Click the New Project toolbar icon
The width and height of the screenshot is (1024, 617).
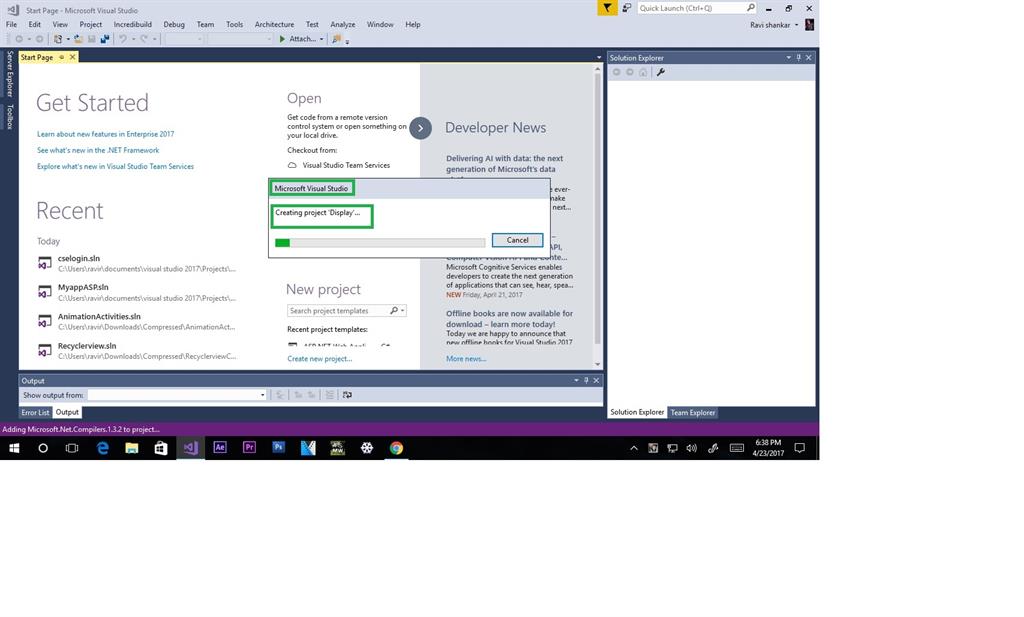tap(58, 39)
